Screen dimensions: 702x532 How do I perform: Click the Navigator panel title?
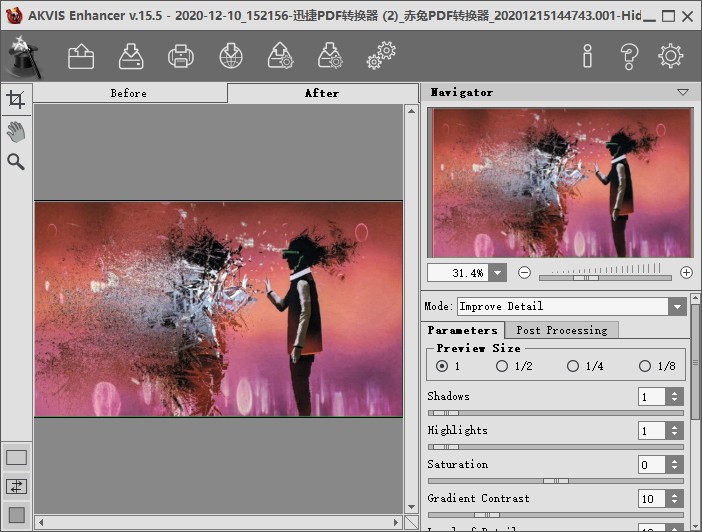click(x=462, y=93)
